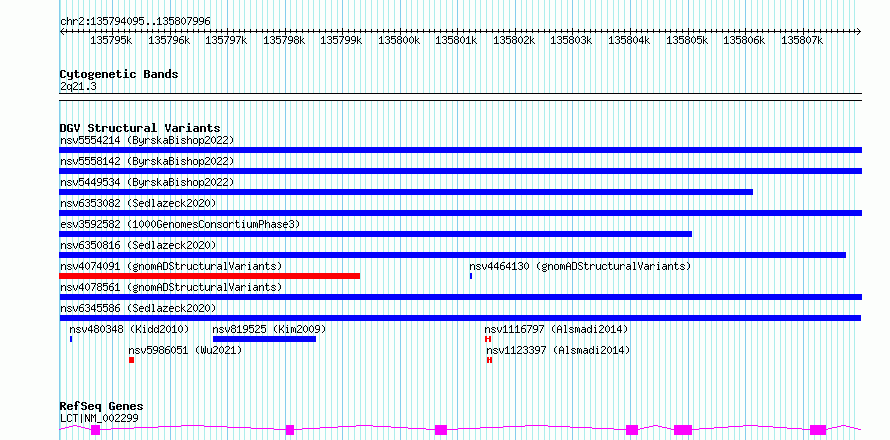Click the nsv6353082 (Sedlazeck2020) label
The image size is (890, 440).
tap(138, 203)
